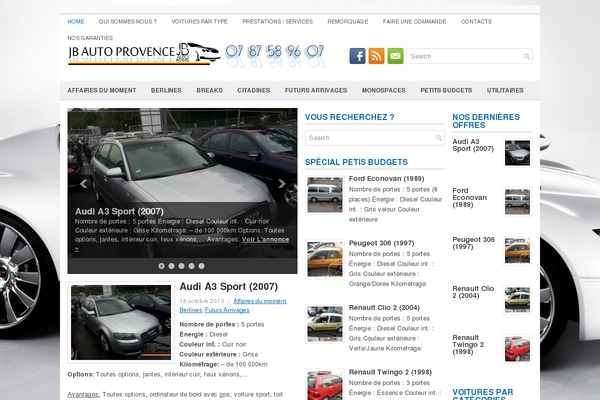Go to Remorquage page

(347, 22)
